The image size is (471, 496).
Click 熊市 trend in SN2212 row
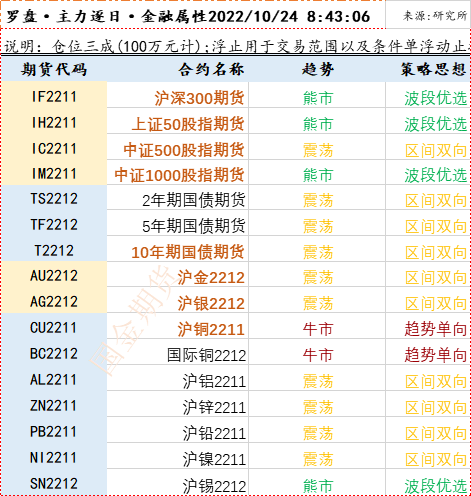tap(318, 486)
